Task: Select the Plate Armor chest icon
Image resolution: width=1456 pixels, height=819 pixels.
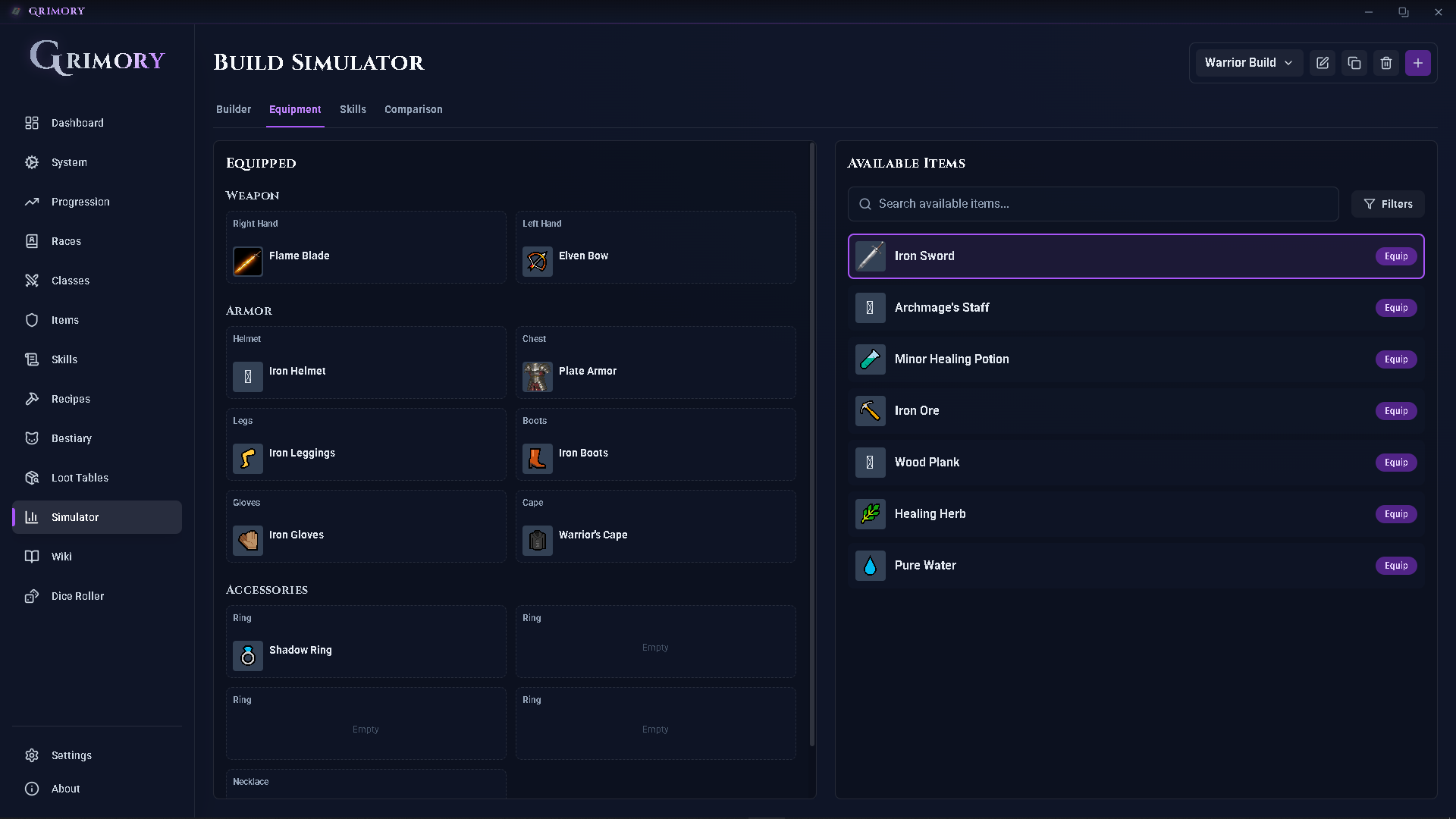Action: [538, 377]
